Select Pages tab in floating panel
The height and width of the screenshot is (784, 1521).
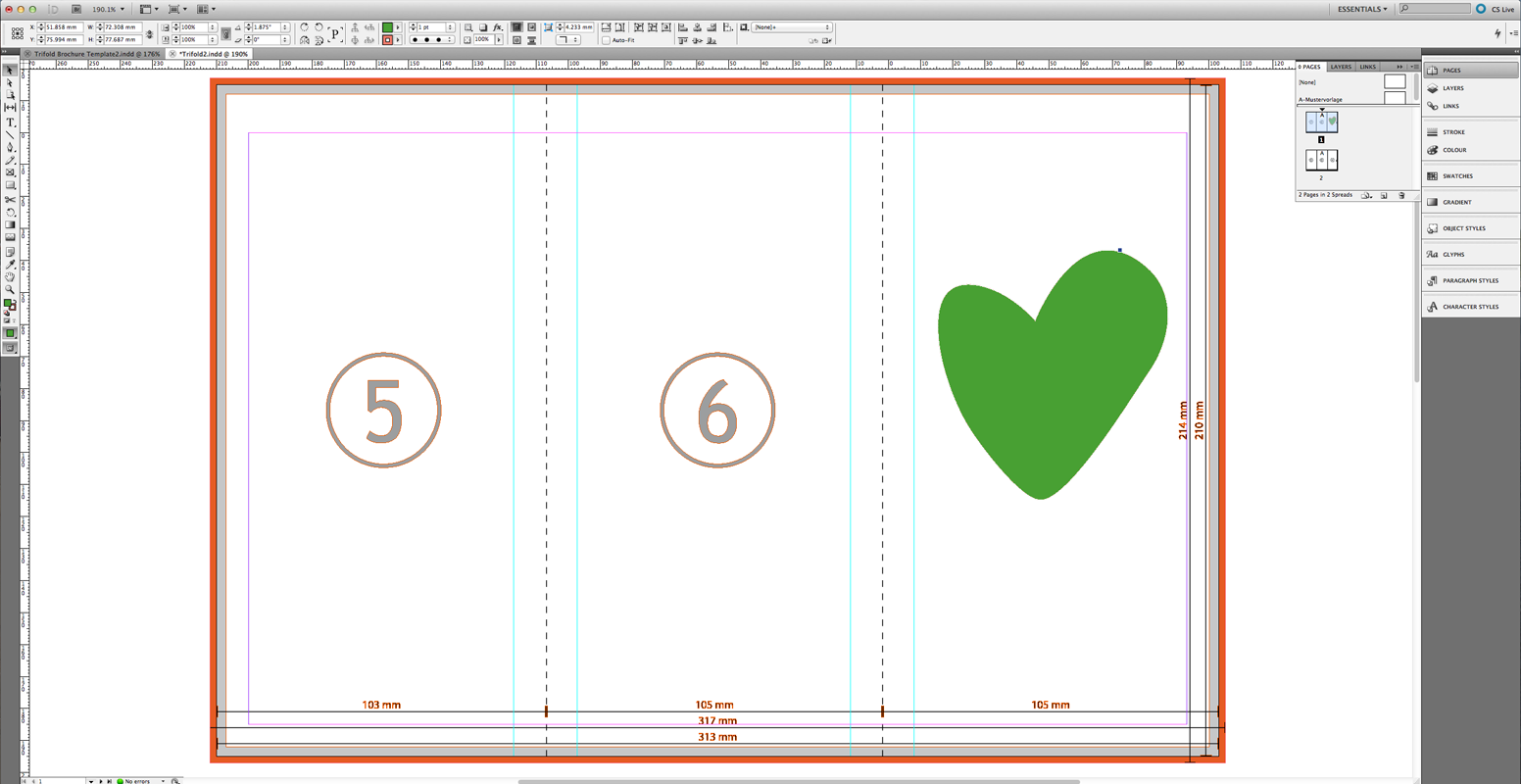coord(1311,67)
